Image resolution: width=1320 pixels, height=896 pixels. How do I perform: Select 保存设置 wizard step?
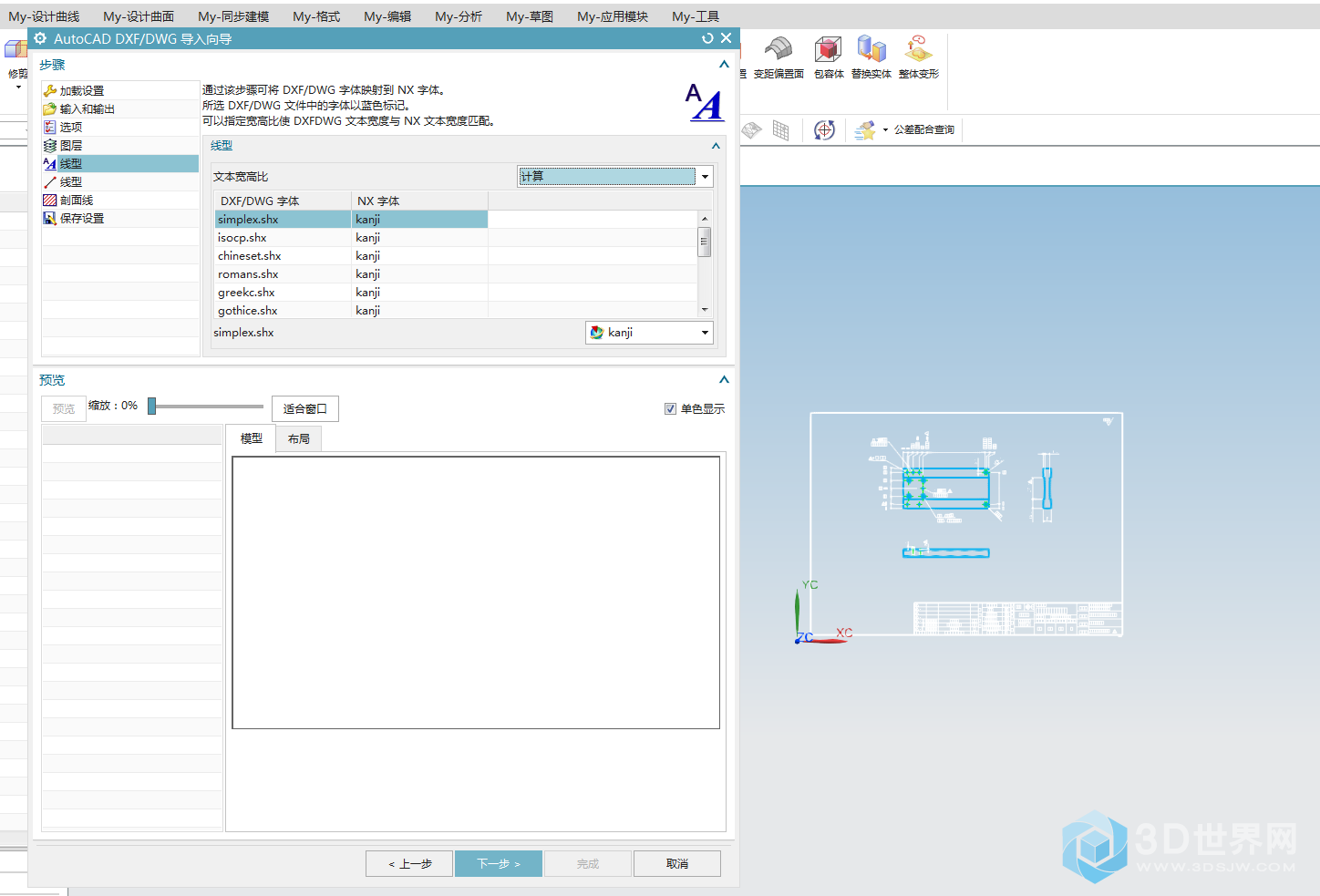click(120, 218)
